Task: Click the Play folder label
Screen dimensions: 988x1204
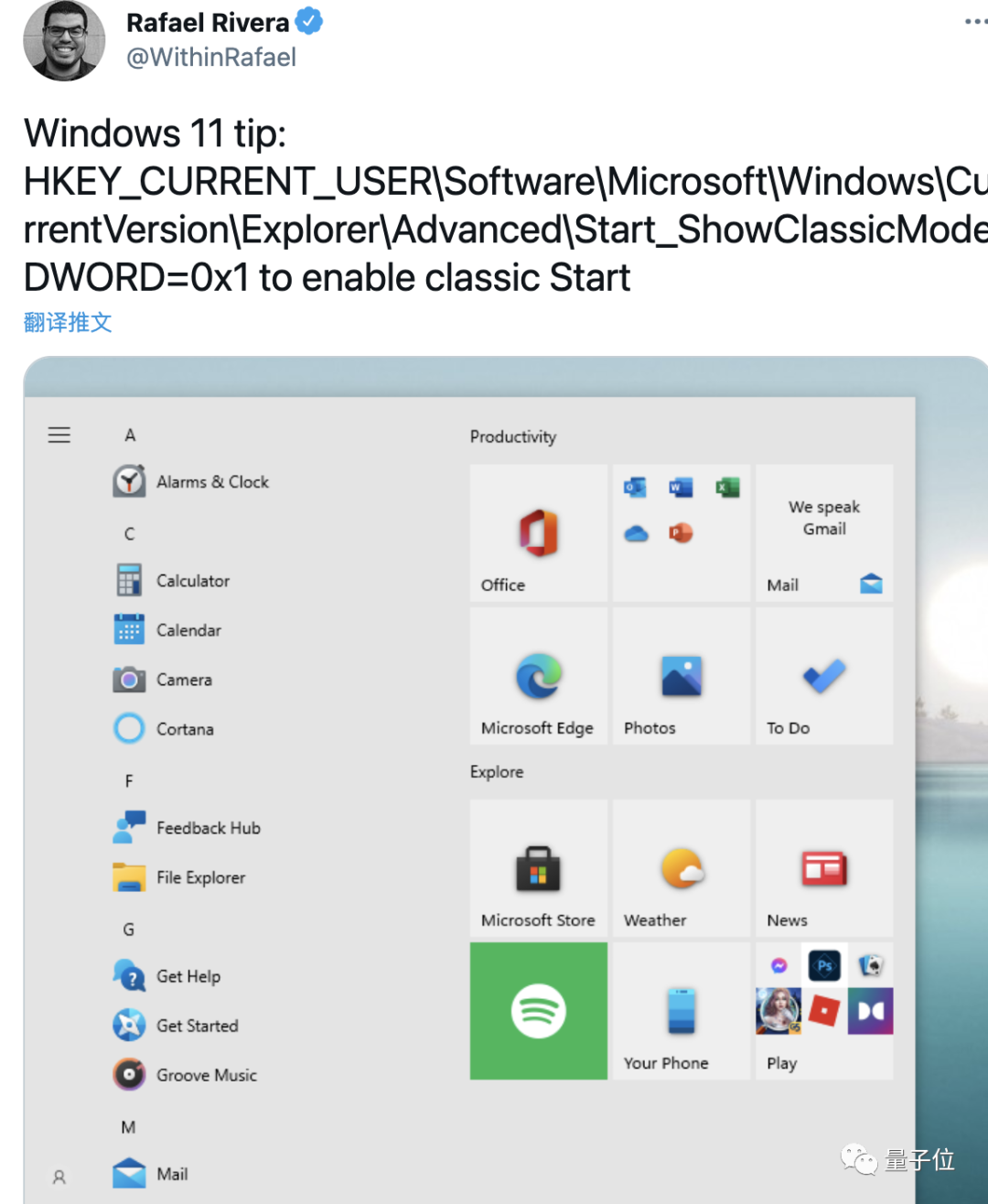Action: [782, 1063]
